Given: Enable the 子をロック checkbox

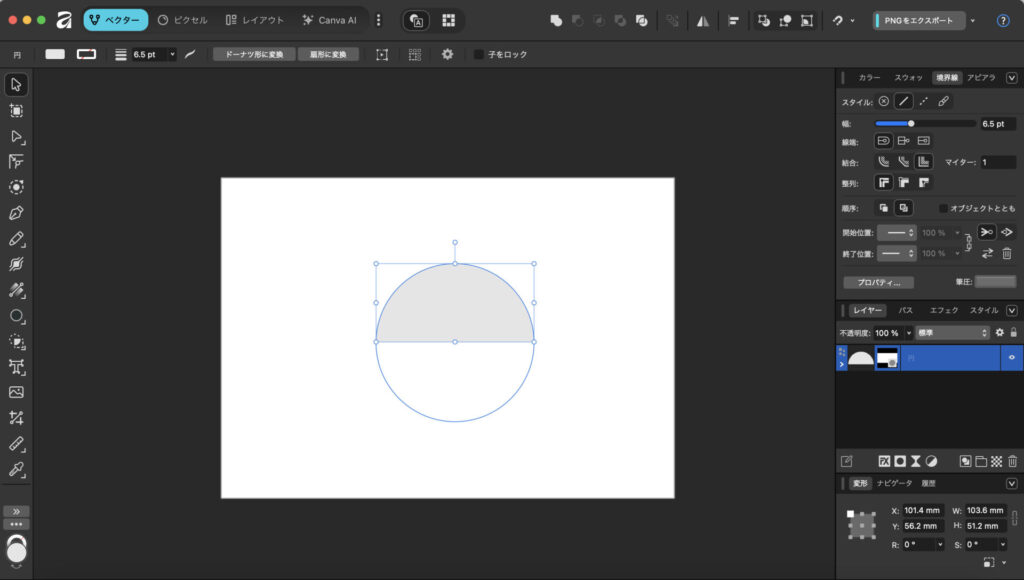Looking at the screenshot, I should pos(479,54).
